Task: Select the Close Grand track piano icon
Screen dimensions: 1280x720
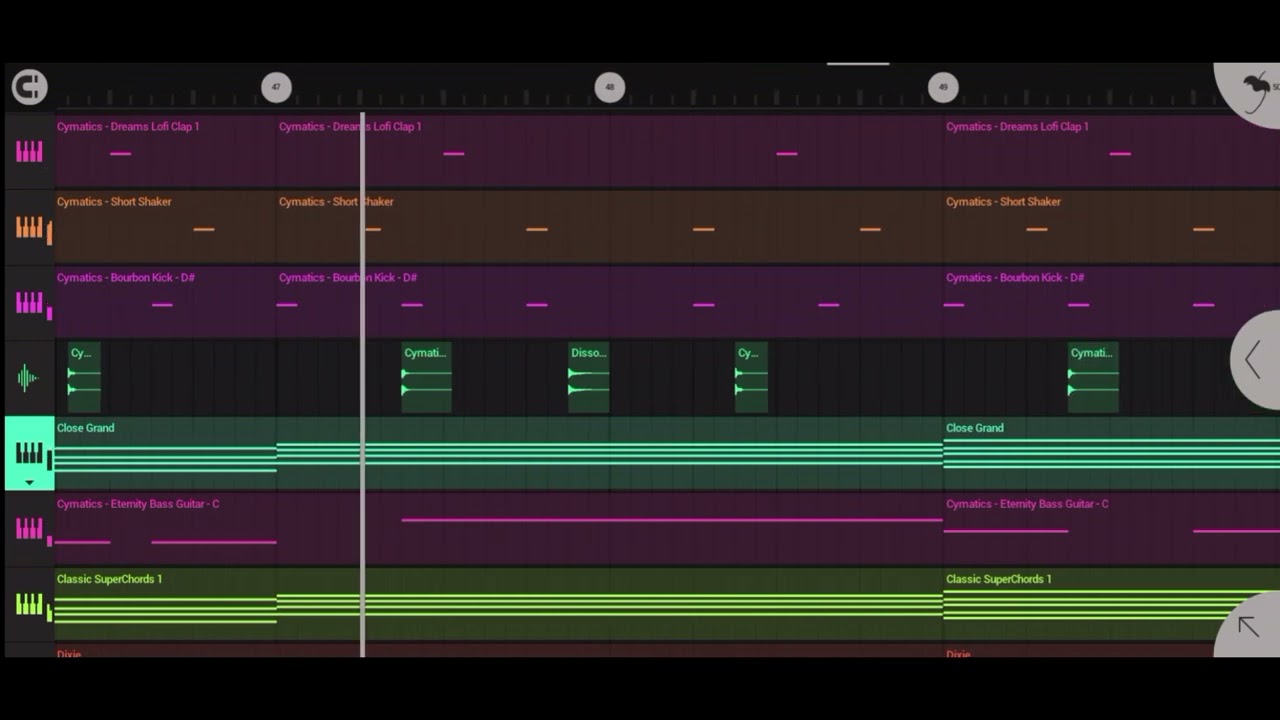Action: pyautogui.click(x=29, y=453)
